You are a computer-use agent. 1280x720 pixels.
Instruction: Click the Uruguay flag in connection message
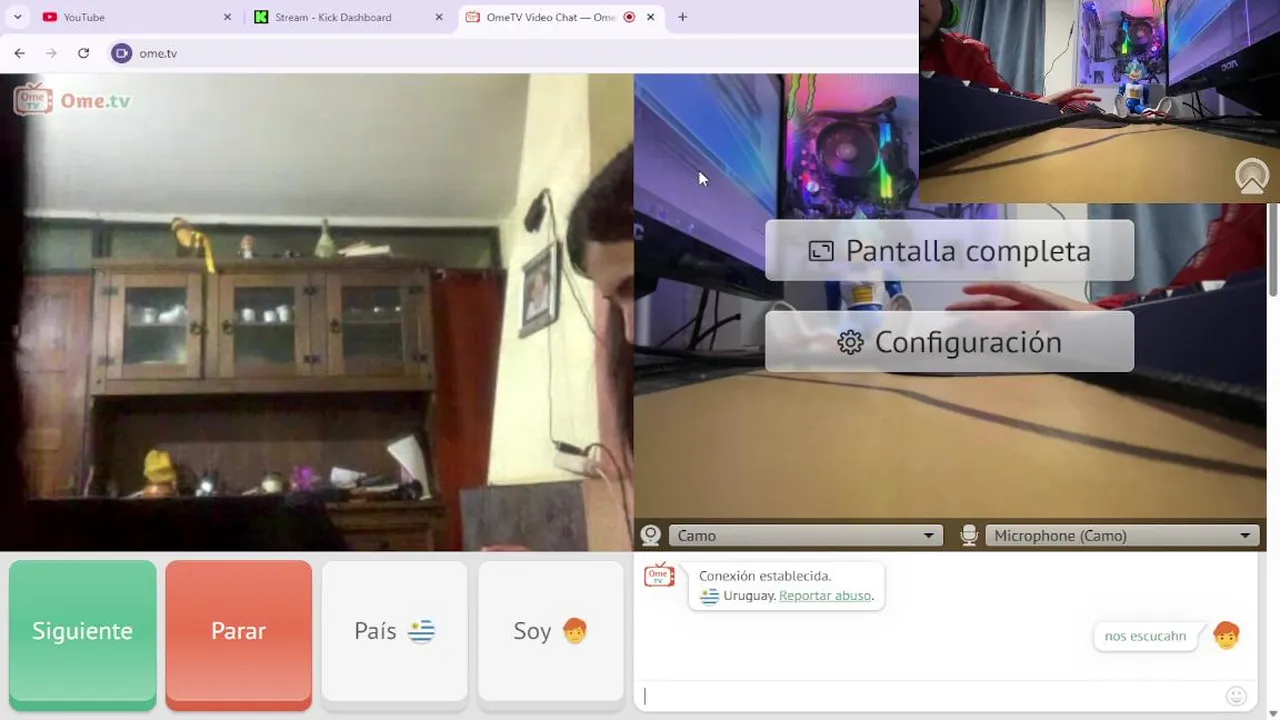pos(710,596)
